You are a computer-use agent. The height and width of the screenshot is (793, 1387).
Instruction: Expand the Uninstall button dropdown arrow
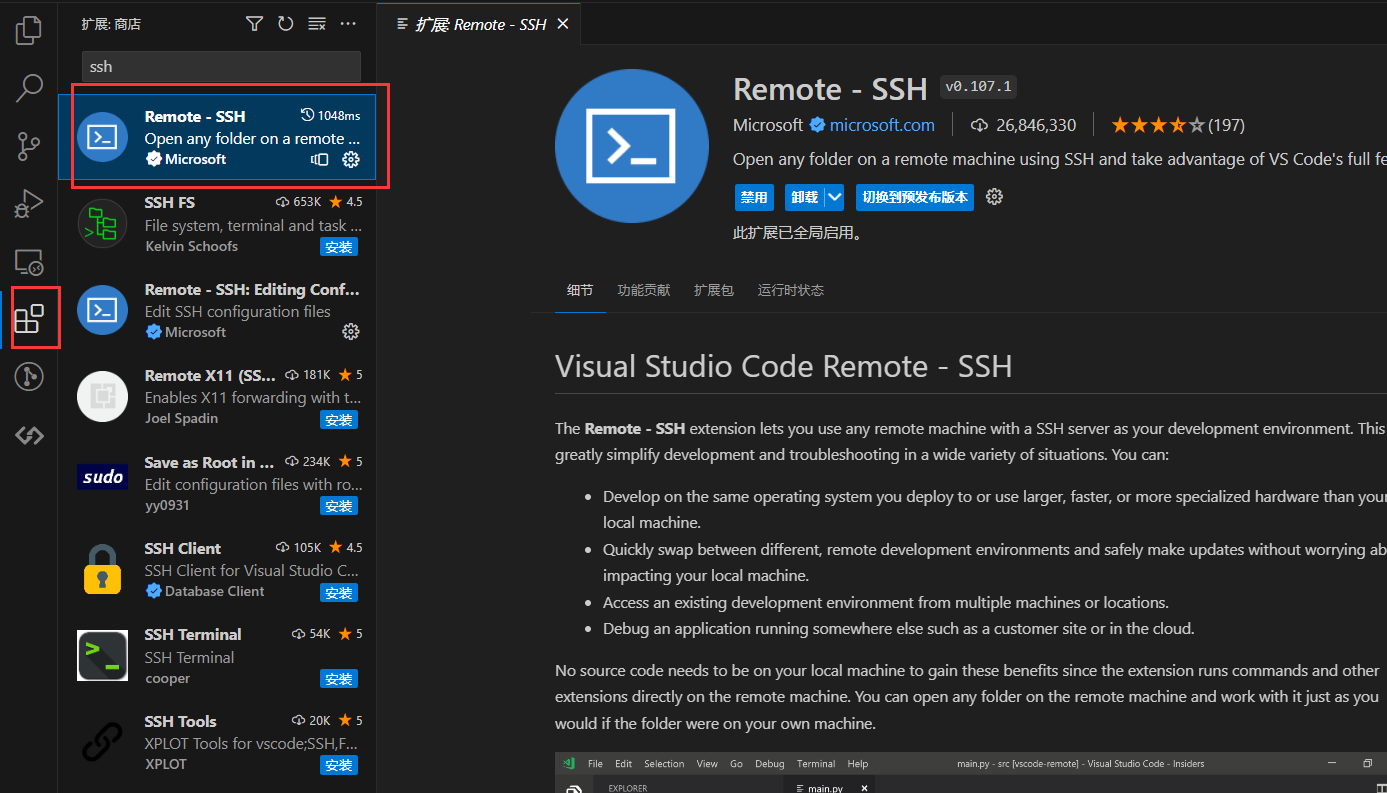[833, 197]
